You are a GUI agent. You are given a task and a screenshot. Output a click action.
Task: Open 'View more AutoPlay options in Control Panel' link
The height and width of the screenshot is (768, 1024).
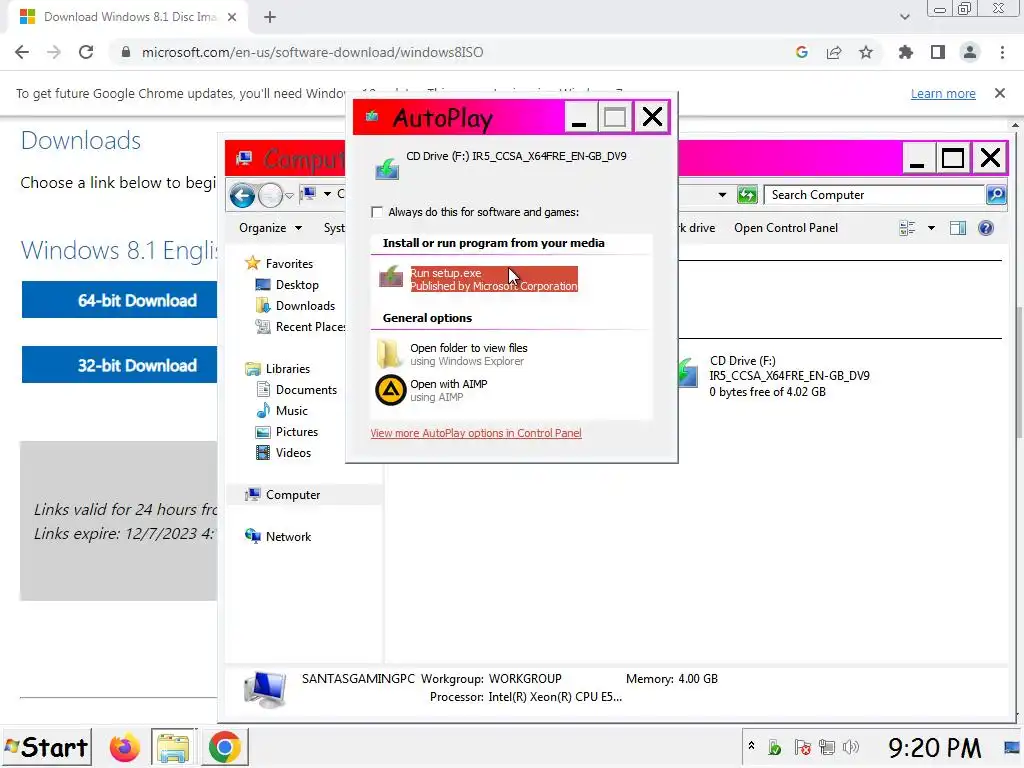(475, 433)
